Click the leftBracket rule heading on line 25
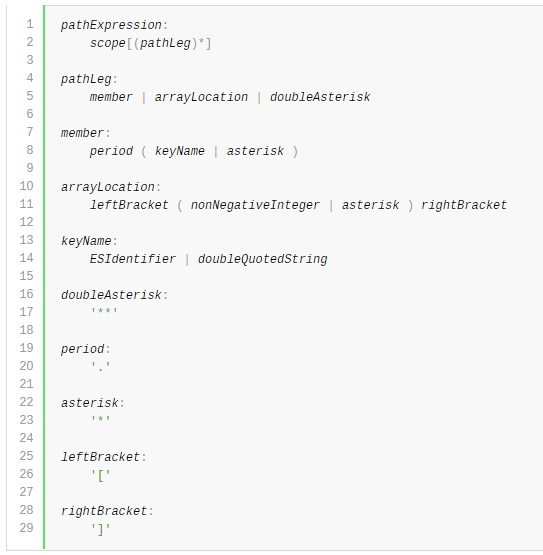 pyautogui.click(x=100, y=457)
